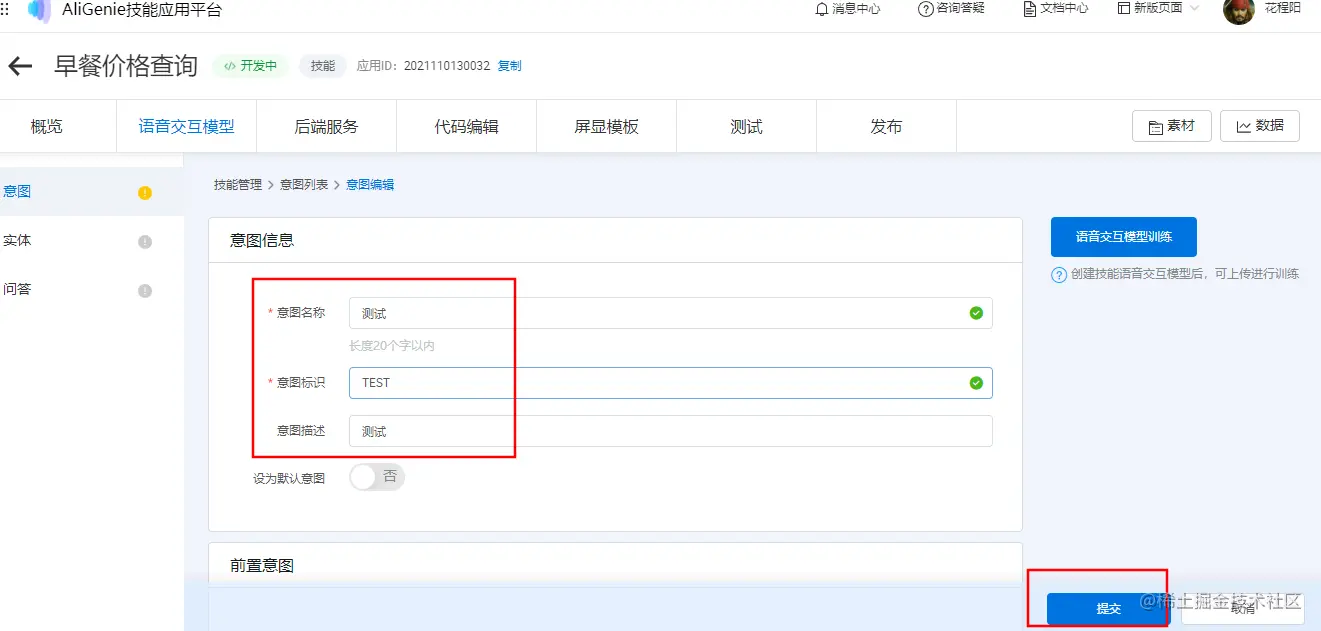Click the 语音交互模型训练 button

[1124, 237]
